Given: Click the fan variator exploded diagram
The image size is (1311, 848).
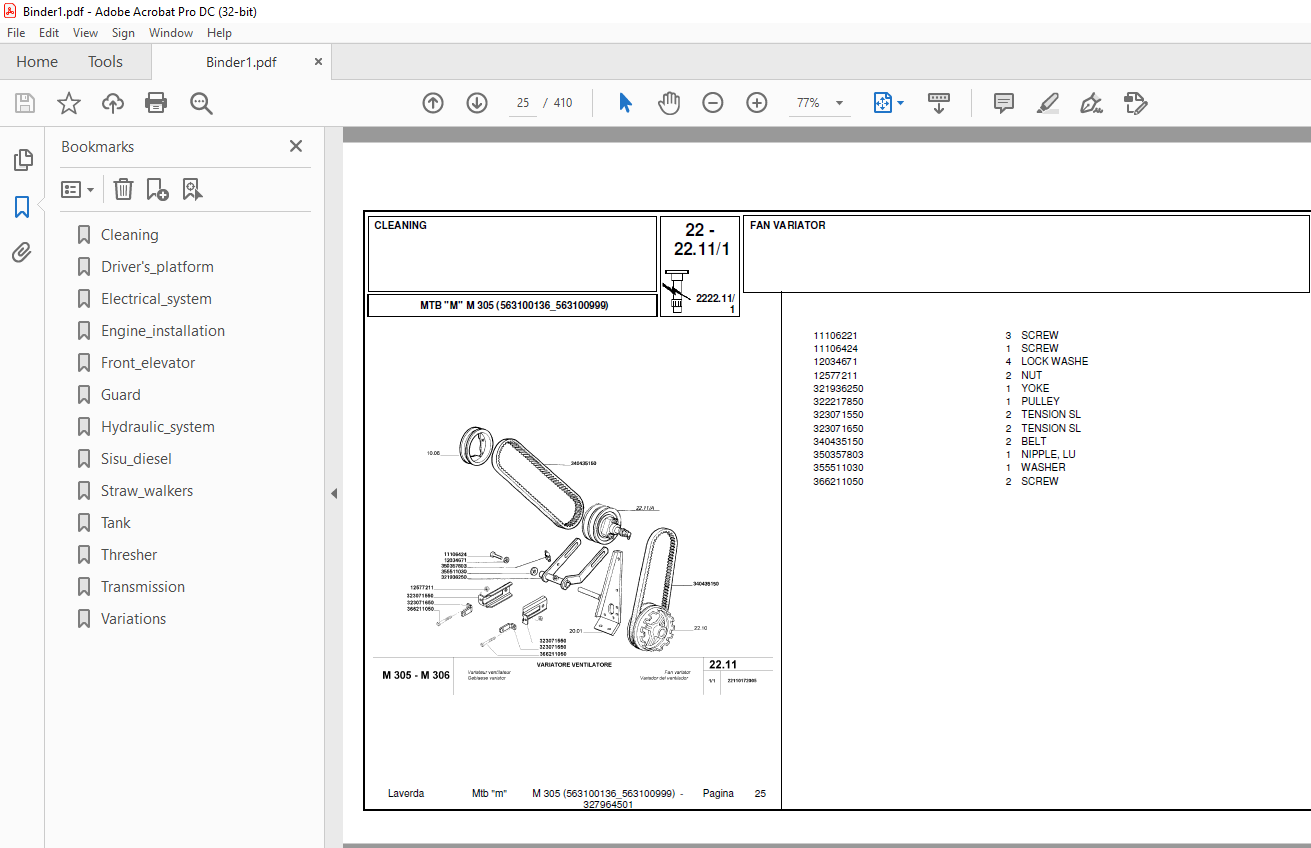Looking at the screenshot, I should [571, 540].
